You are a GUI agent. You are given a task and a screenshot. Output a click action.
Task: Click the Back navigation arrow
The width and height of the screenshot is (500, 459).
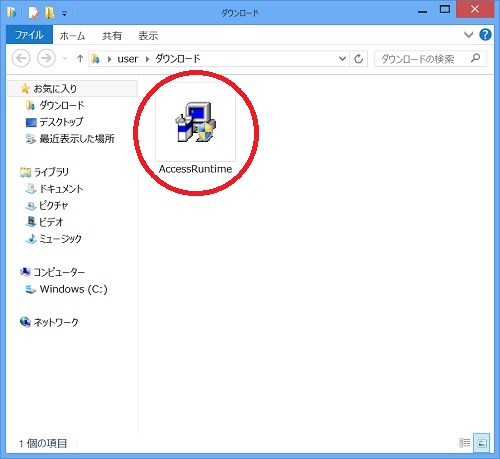pos(21,58)
